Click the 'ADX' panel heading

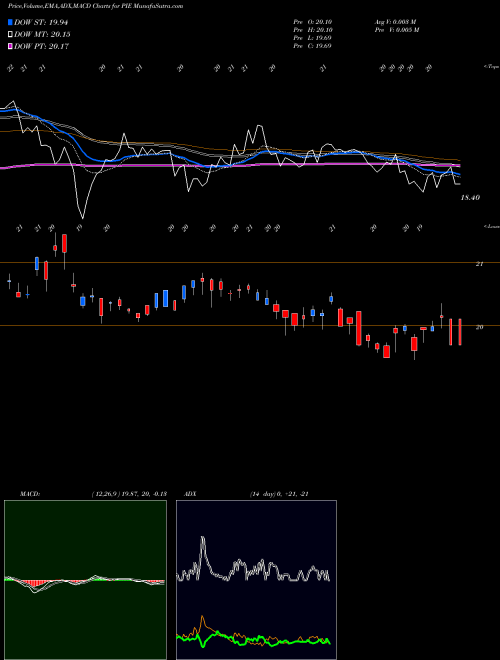click(191, 494)
